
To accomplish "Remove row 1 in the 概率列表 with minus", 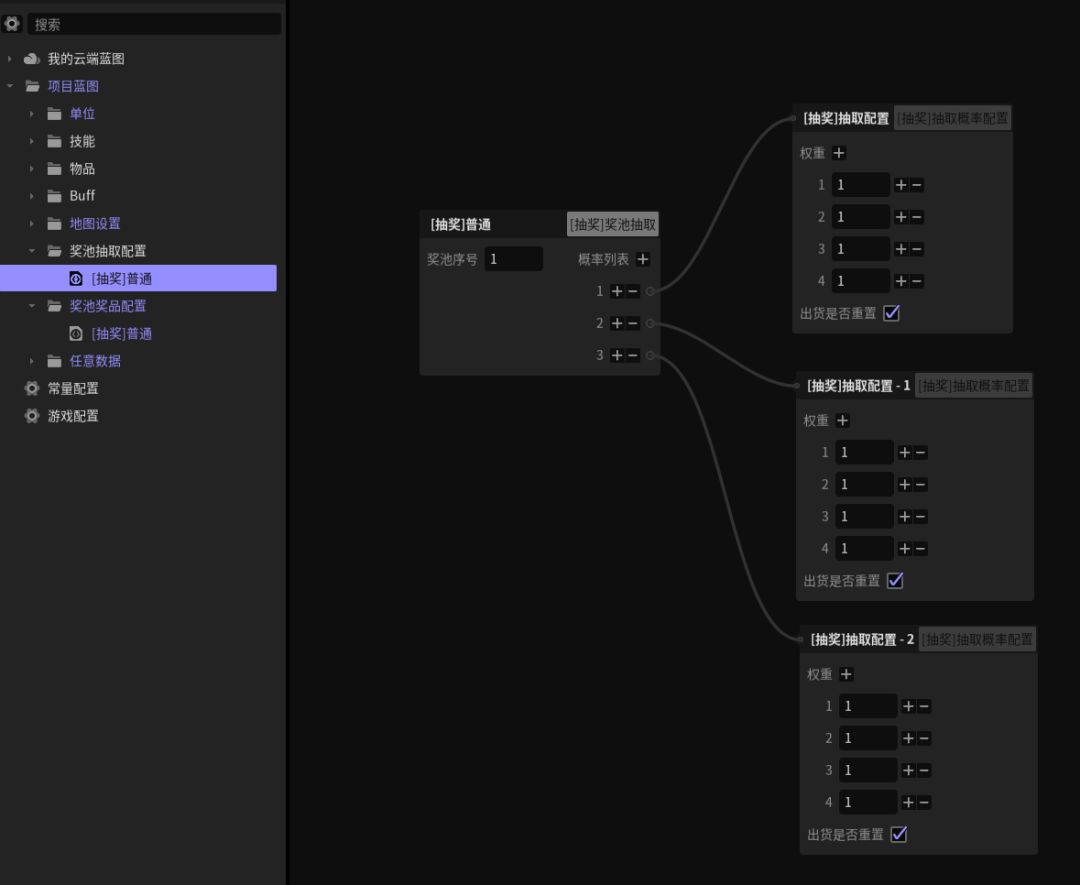I will click(633, 291).
